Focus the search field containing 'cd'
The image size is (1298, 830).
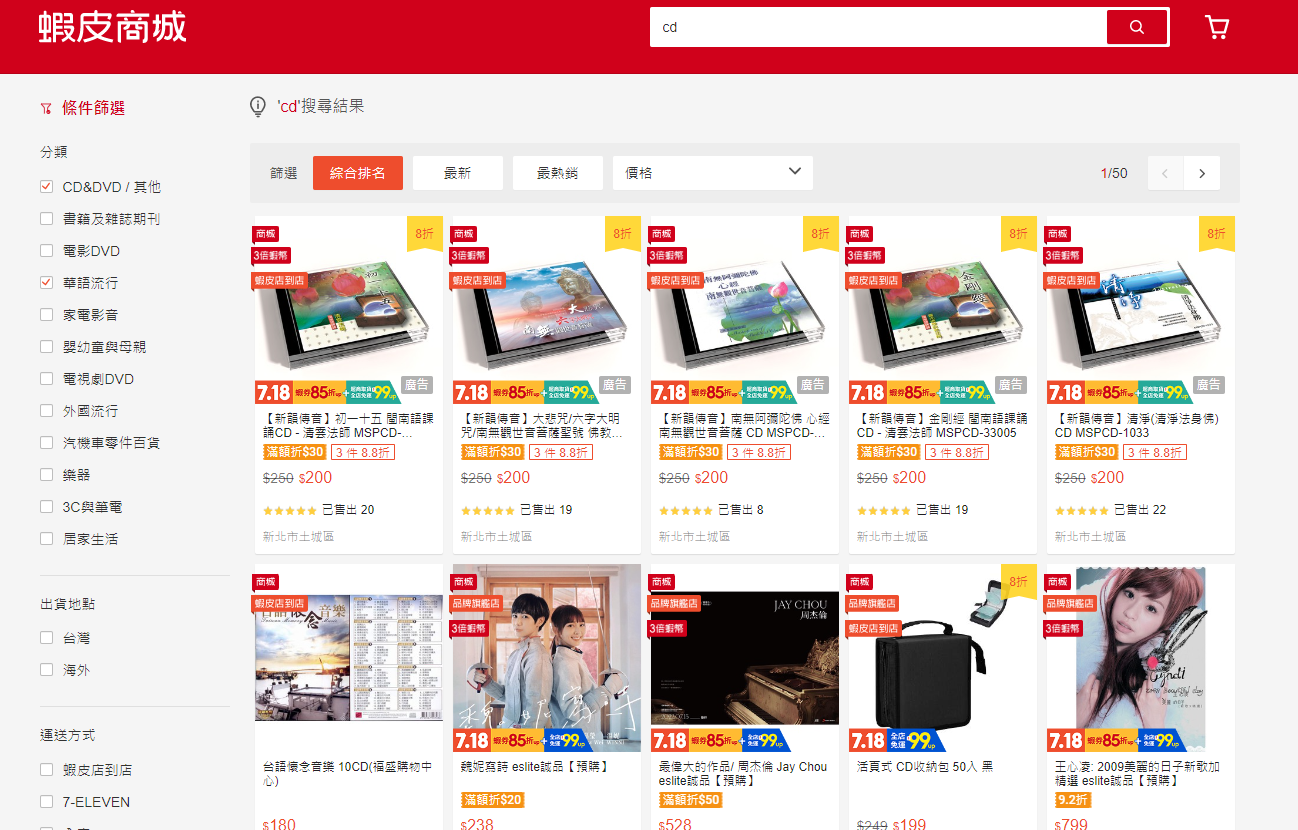point(878,27)
